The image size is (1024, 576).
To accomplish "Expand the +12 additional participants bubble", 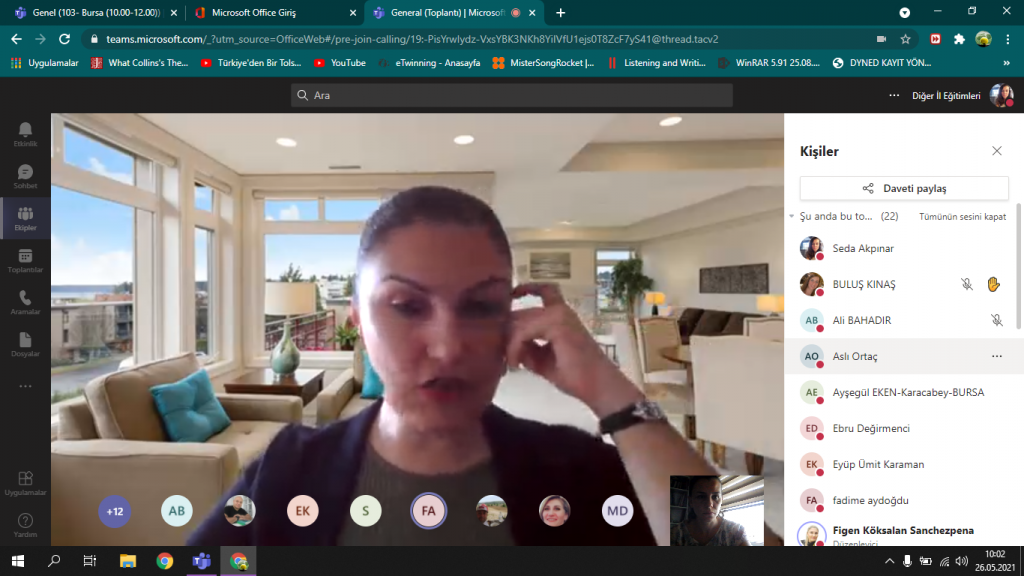I will pyautogui.click(x=115, y=511).
